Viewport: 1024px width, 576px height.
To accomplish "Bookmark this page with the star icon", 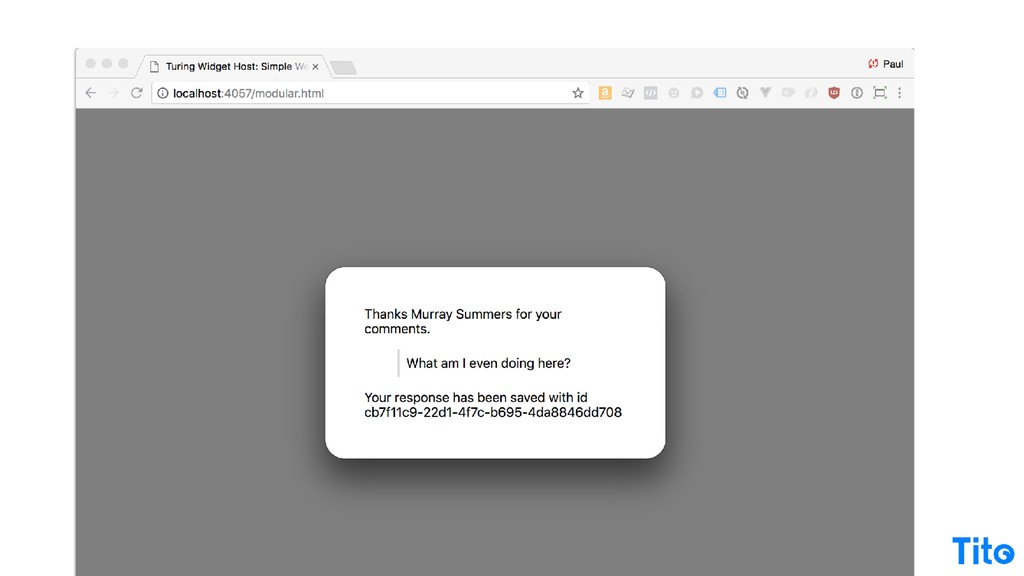I will 578,93.
